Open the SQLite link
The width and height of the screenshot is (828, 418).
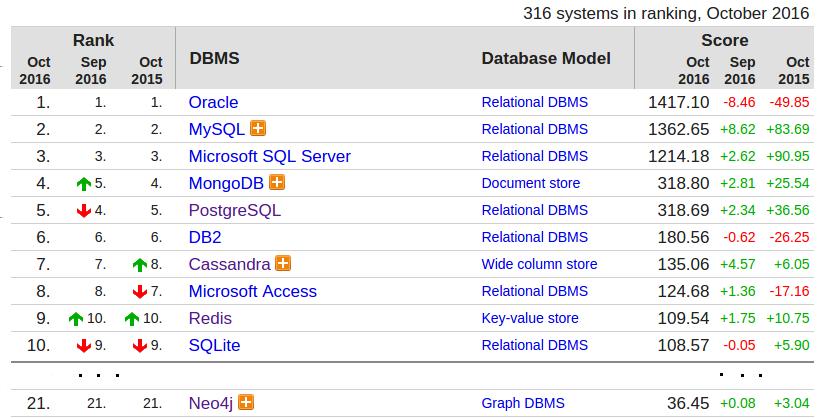(x=214, y=345)
